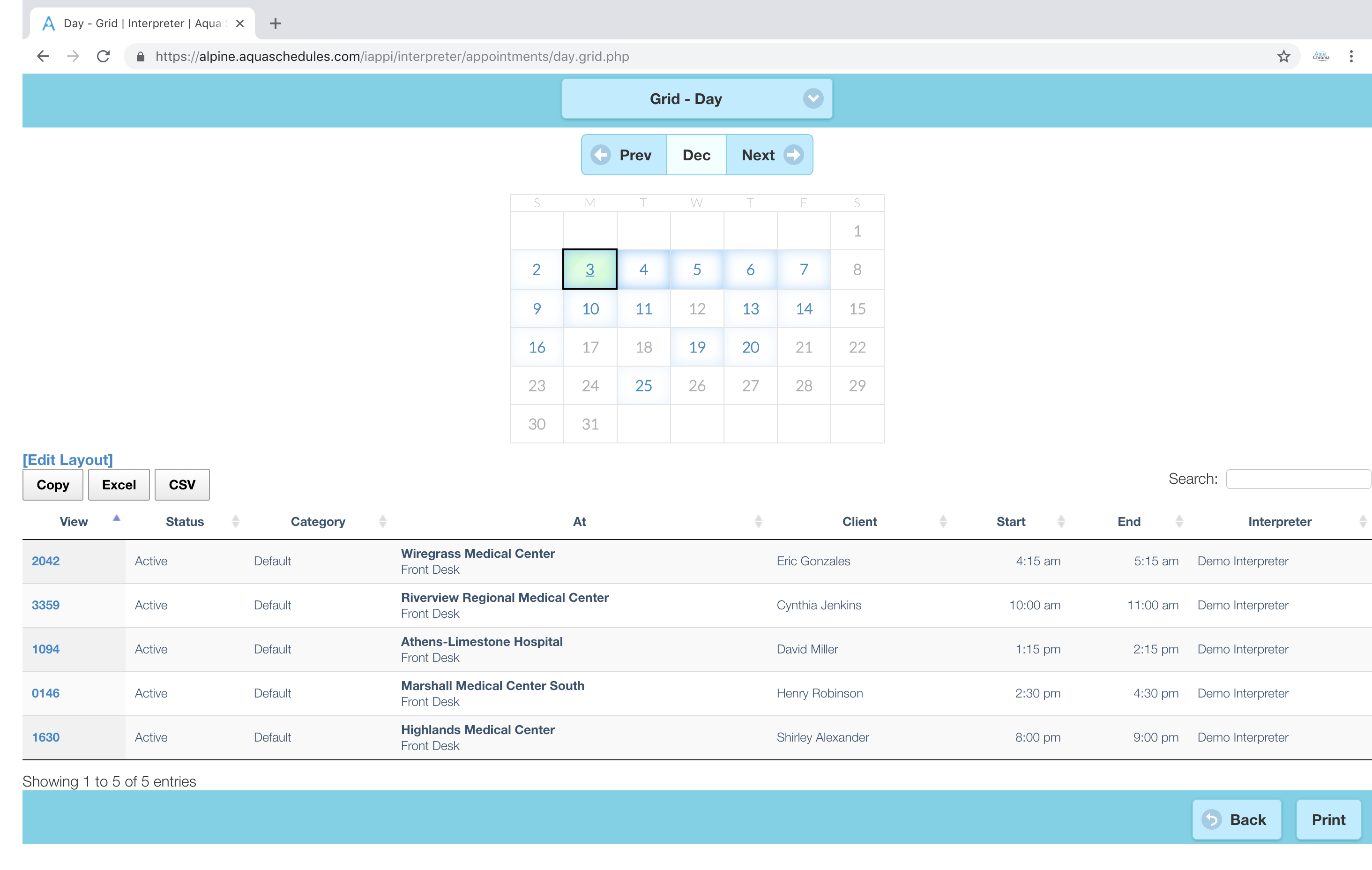Sort the table by Client
Screen dimensions: 1372x870
tap(859, 522)
